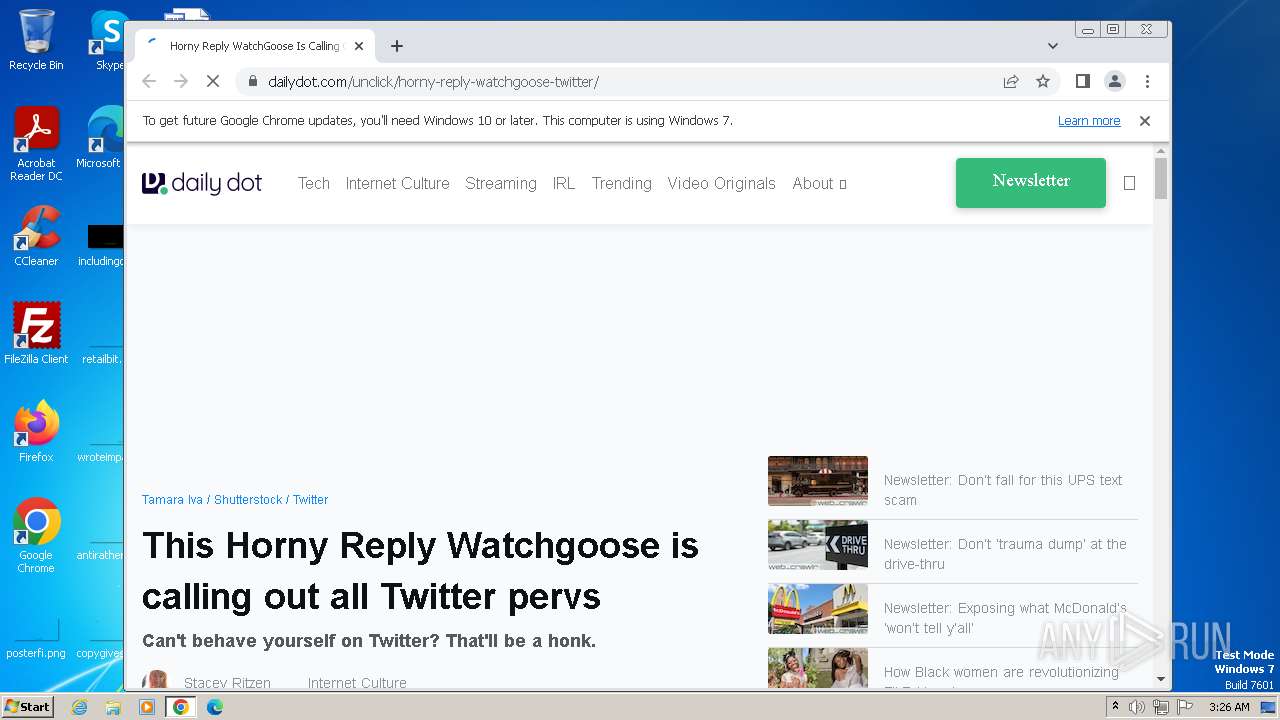Open McDonald's newsletter article thumbnail

coord(818,609)
